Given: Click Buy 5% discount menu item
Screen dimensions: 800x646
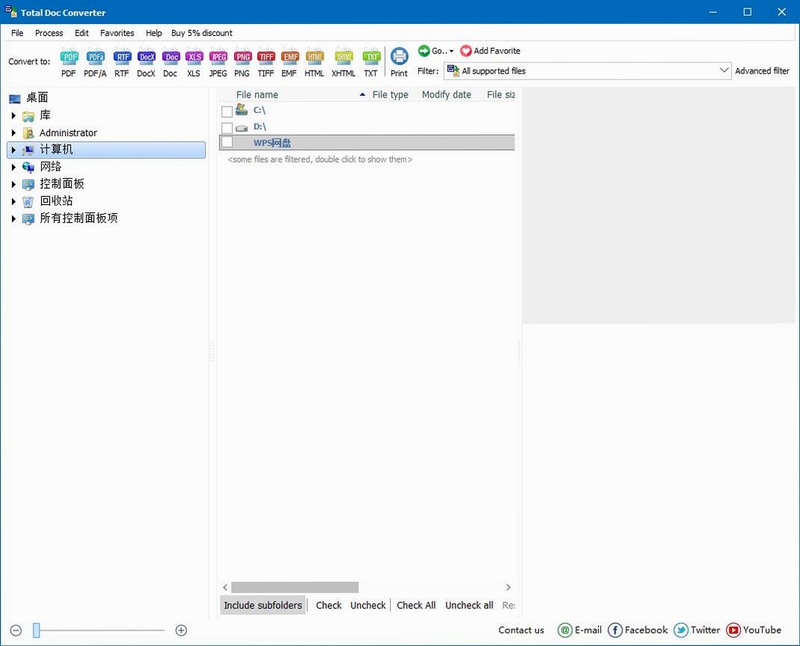Looking at the screenshot, I should (x=202, y=33).
